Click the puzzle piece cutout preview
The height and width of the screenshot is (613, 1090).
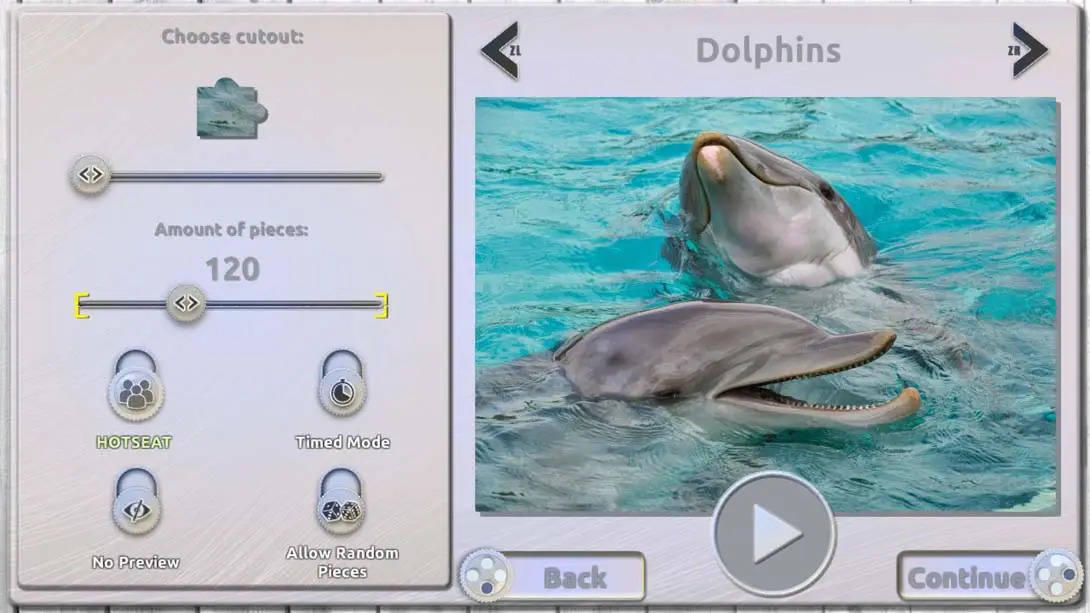(228, 110)
